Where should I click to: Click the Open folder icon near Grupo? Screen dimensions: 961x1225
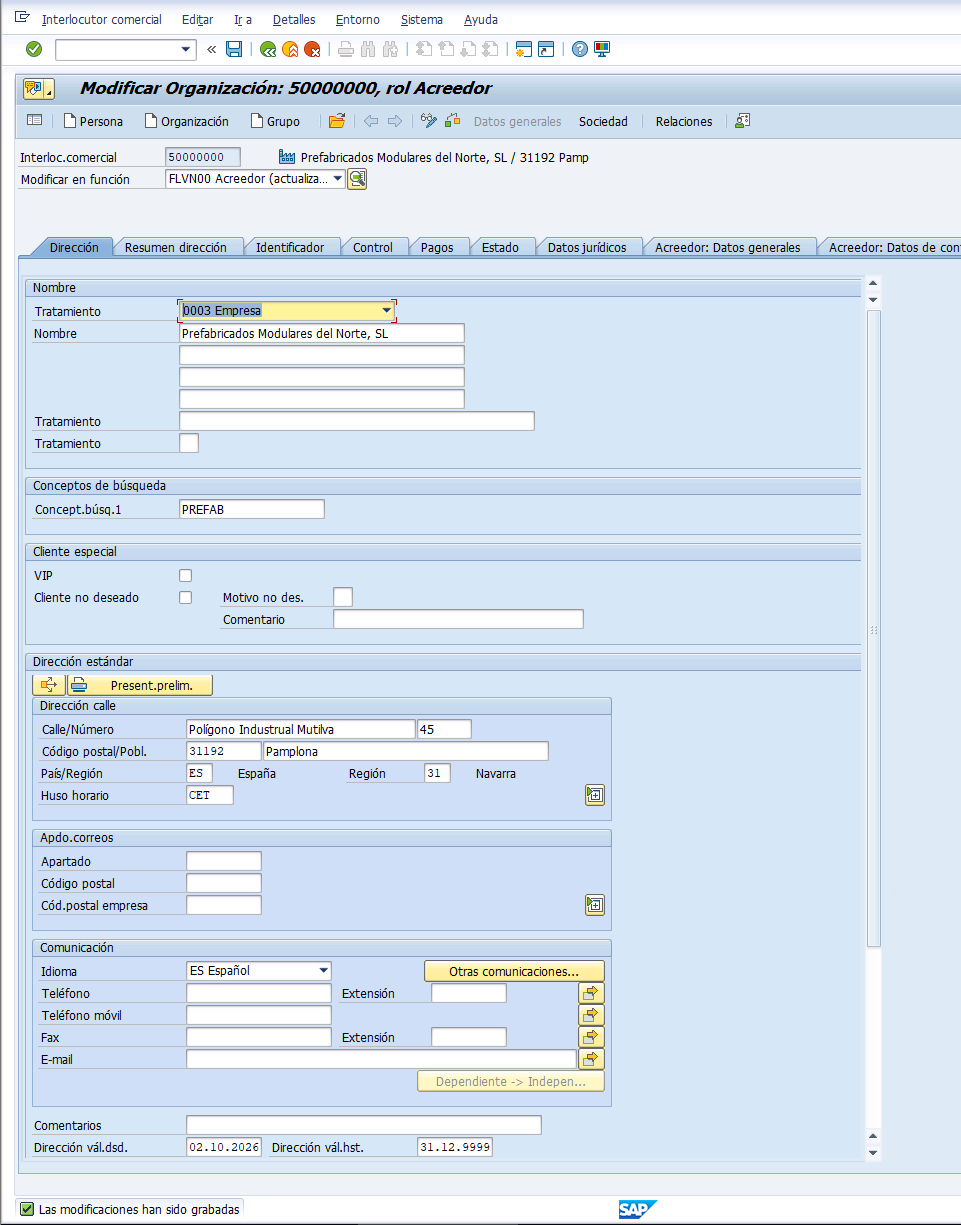[x=337, y=121]
